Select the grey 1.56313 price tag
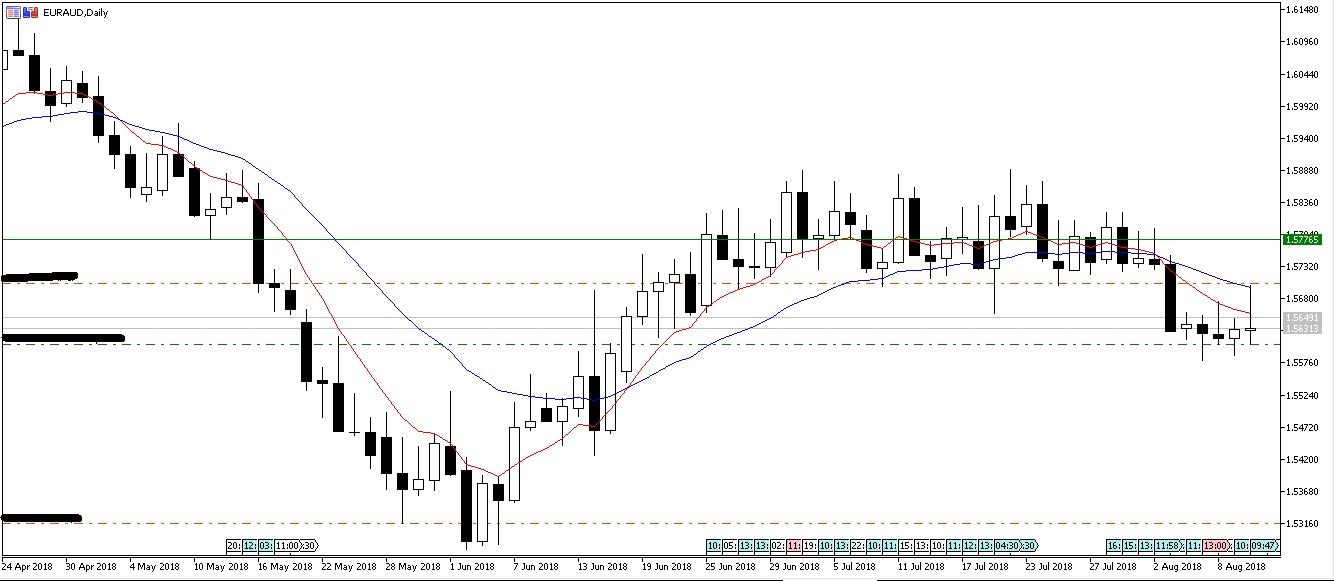1334x581 pixels. 1301,329
